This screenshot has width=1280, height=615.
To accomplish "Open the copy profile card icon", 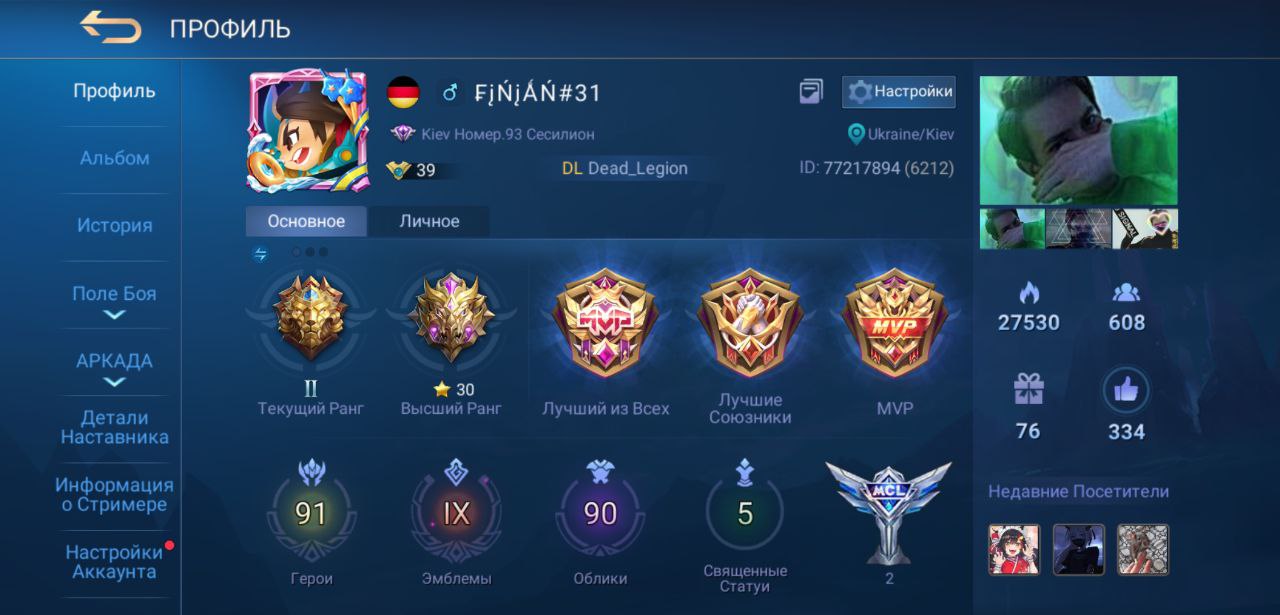I will (x=811, y=92).
